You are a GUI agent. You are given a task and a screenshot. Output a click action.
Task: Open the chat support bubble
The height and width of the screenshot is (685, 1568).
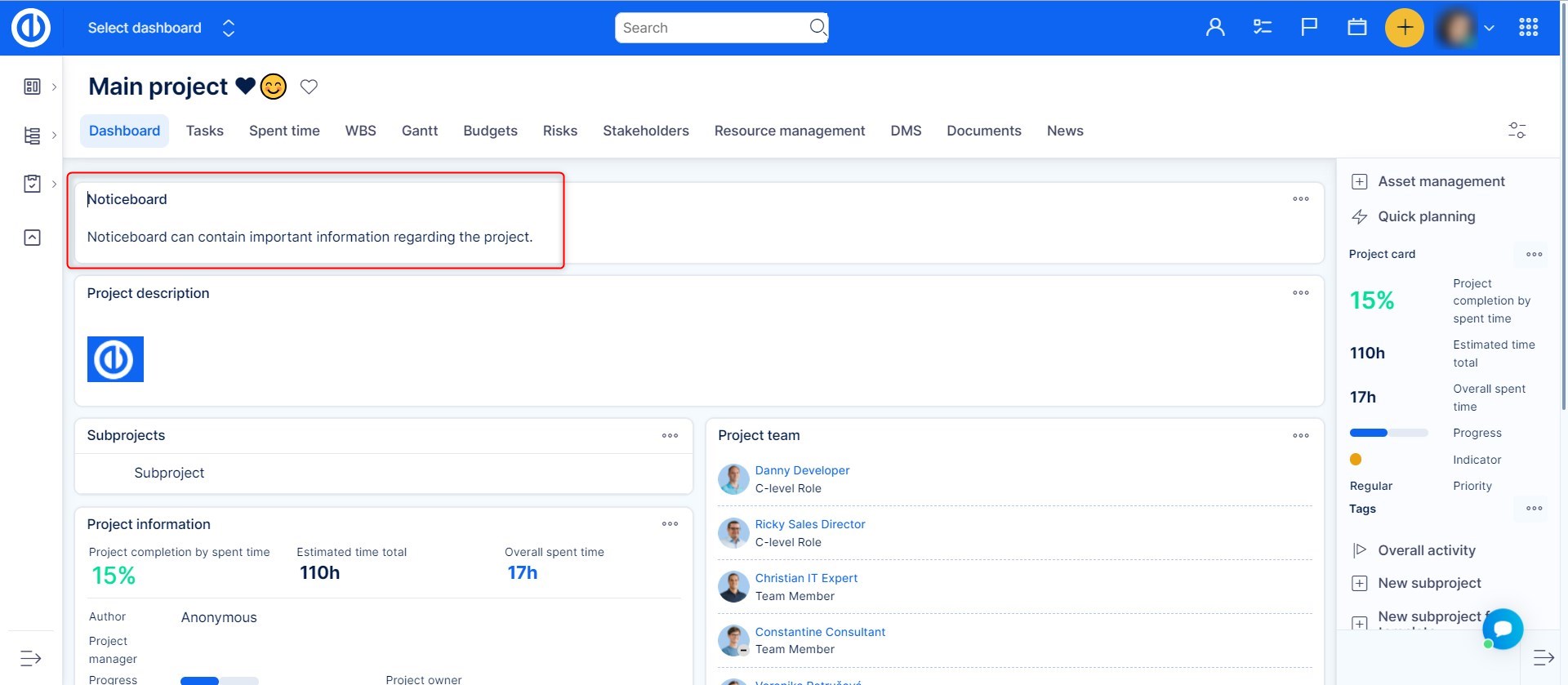coord(1502,629)
